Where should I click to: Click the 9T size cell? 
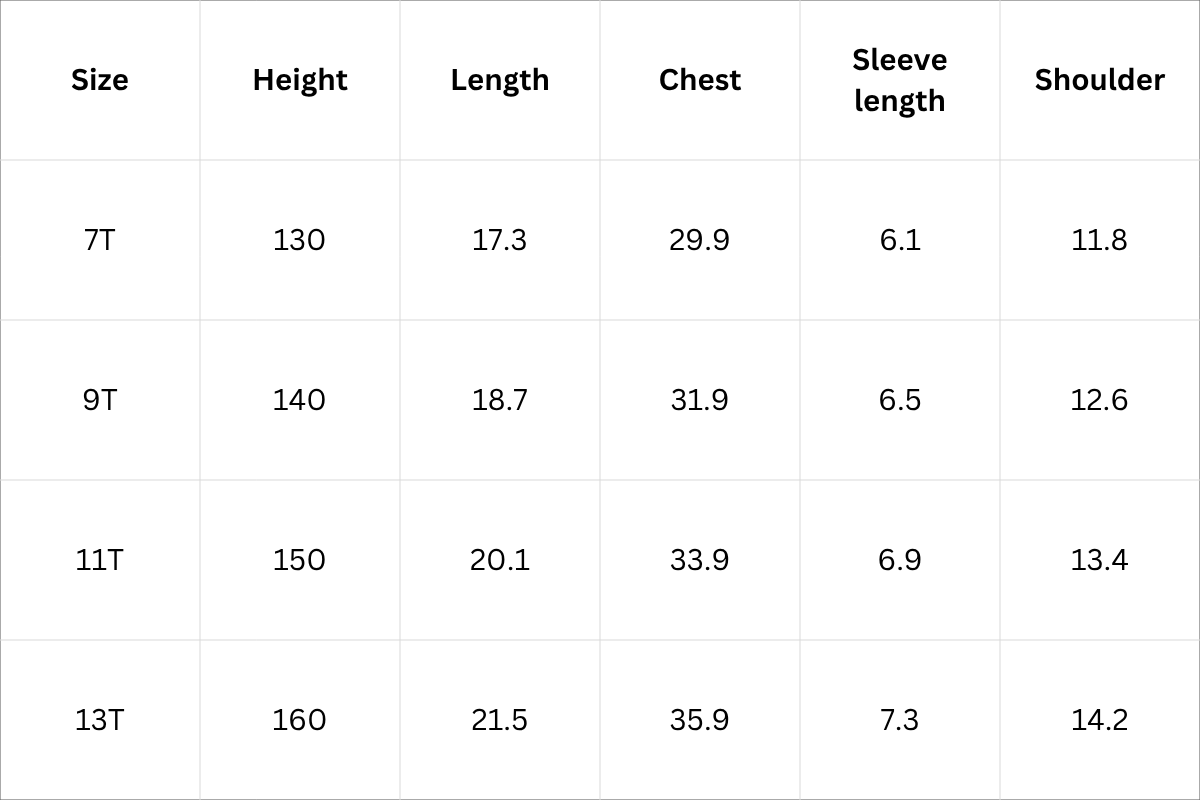[100, 400]
